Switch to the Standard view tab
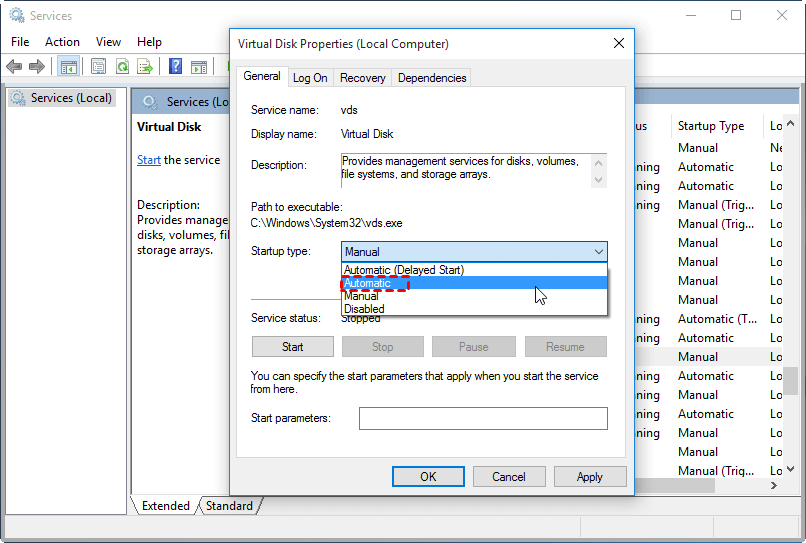Image resolution: width=806 pixels, height=543 pixels. coord(229,505)
